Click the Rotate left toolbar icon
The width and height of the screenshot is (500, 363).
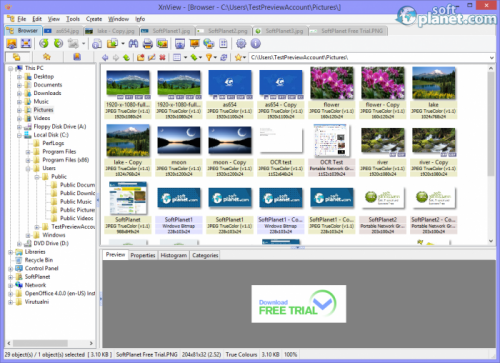click(44, 43)
